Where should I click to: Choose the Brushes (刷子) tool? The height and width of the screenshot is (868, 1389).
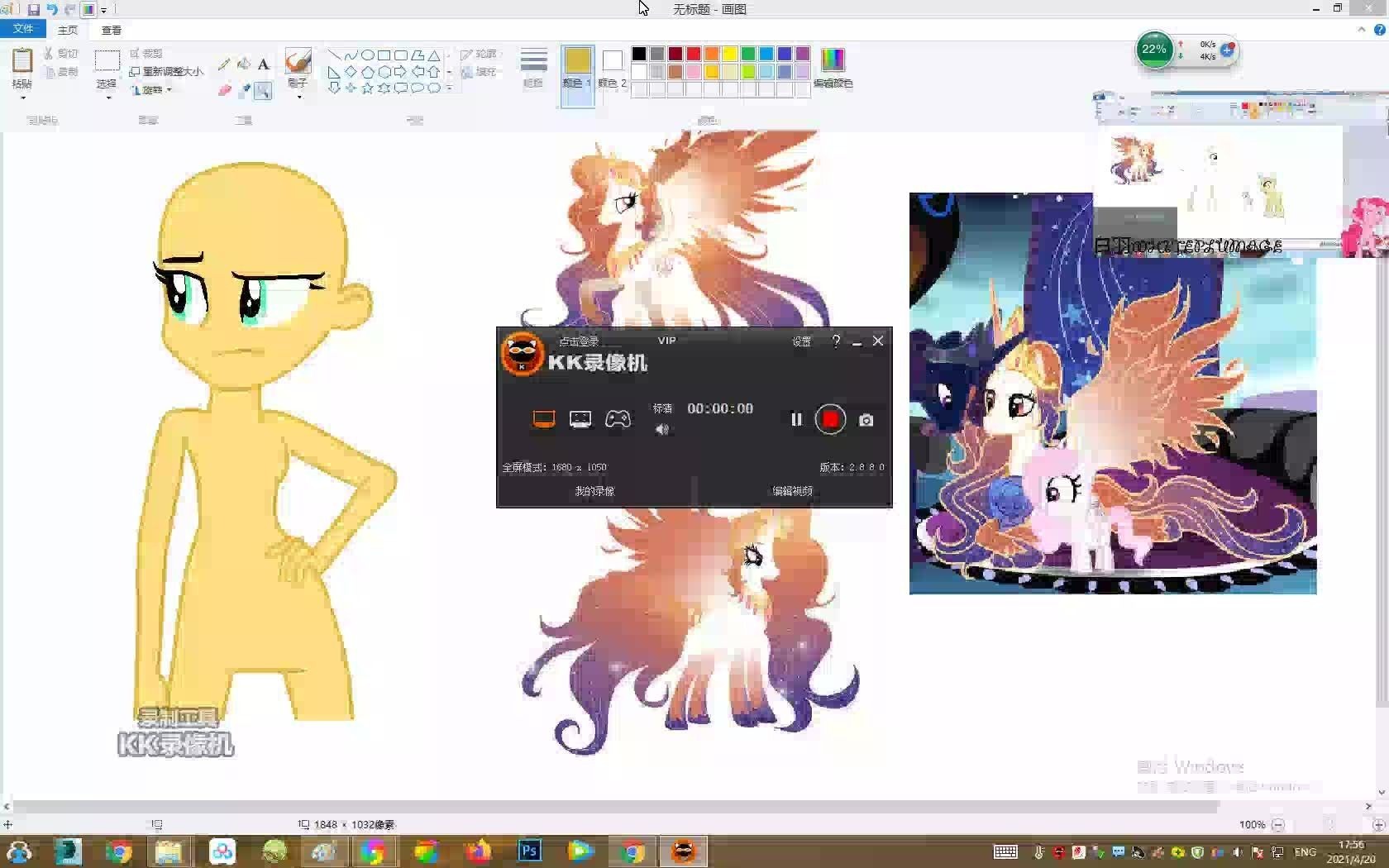[298, 62]
